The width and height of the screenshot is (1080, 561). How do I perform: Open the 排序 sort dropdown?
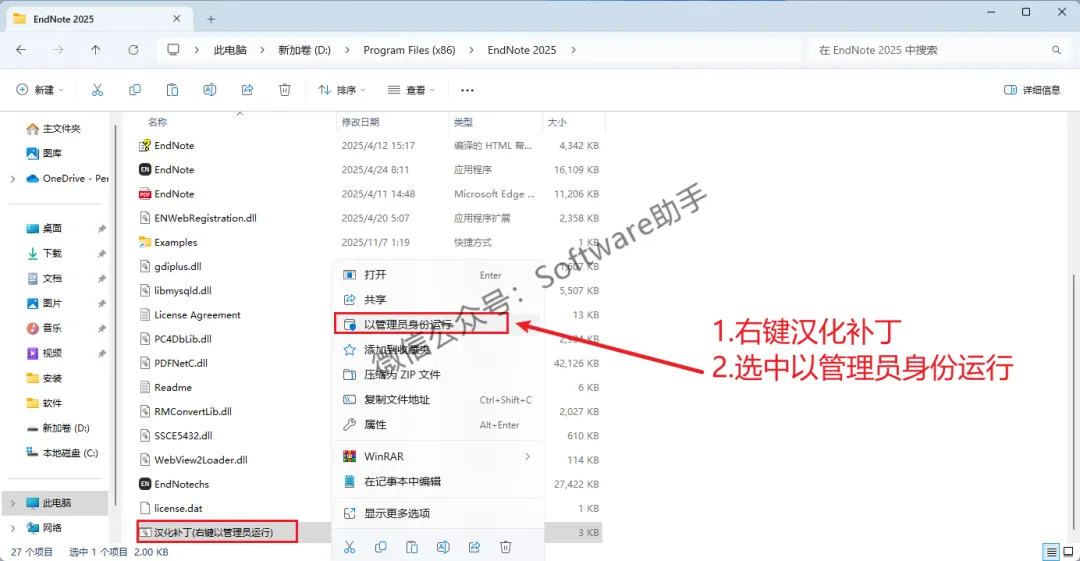coord(342,90)
